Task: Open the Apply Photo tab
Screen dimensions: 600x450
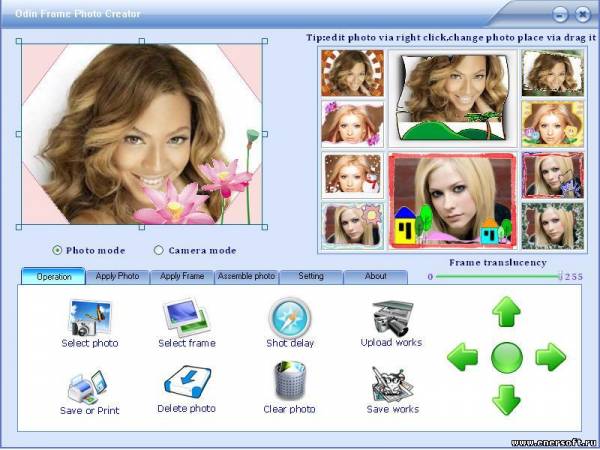Action: [117, 276]
